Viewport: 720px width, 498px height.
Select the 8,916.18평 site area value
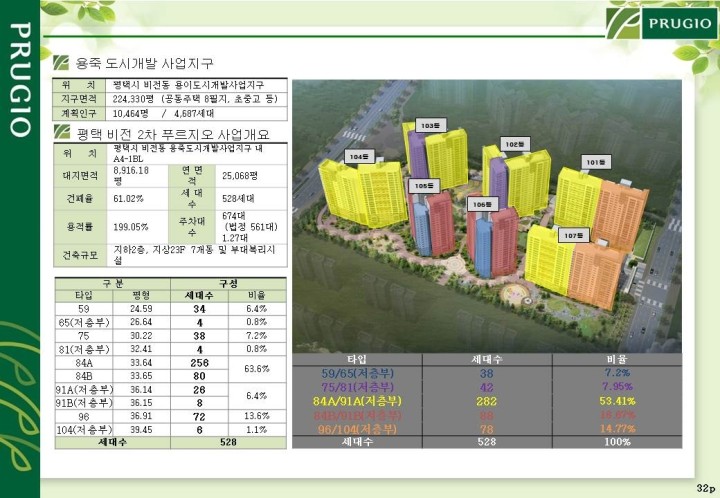(131, 175)
